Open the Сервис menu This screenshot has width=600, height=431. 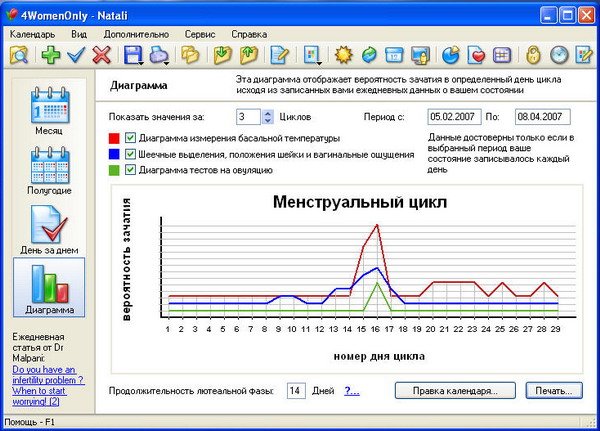[200, 34]
